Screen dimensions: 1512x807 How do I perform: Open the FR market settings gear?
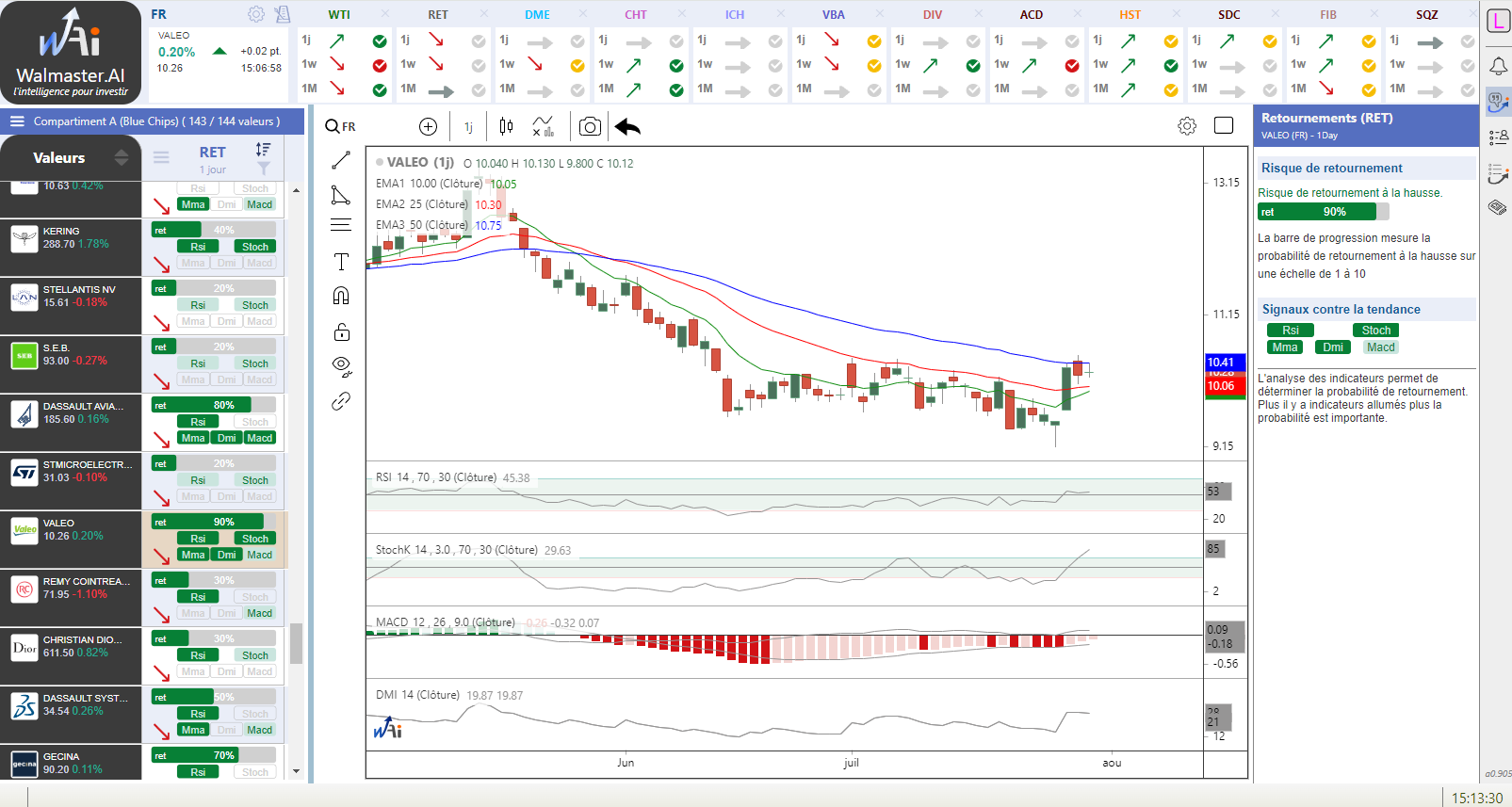[x=255, y=14]
